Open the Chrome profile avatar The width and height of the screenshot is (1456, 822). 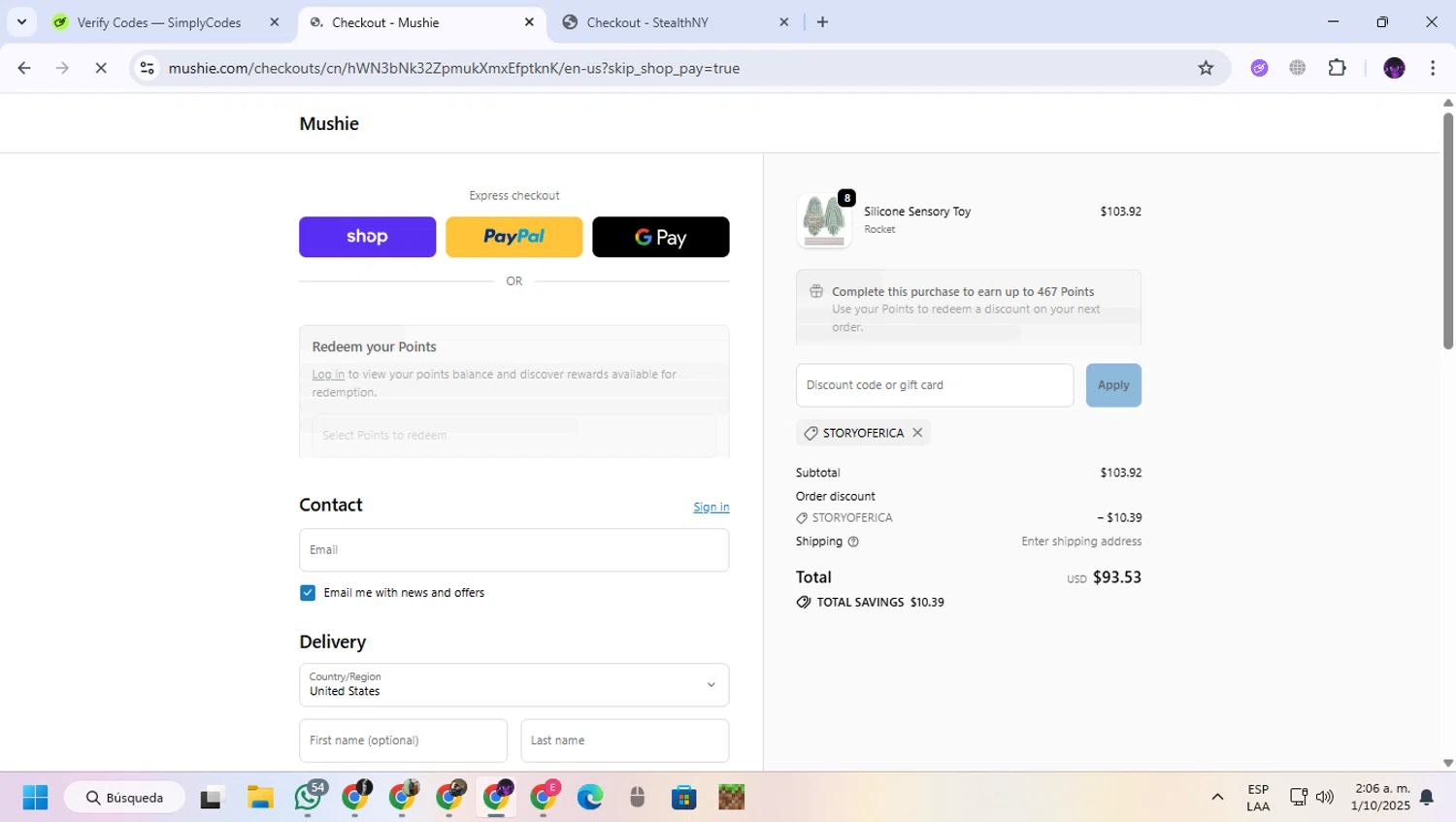coord(1394,68)
